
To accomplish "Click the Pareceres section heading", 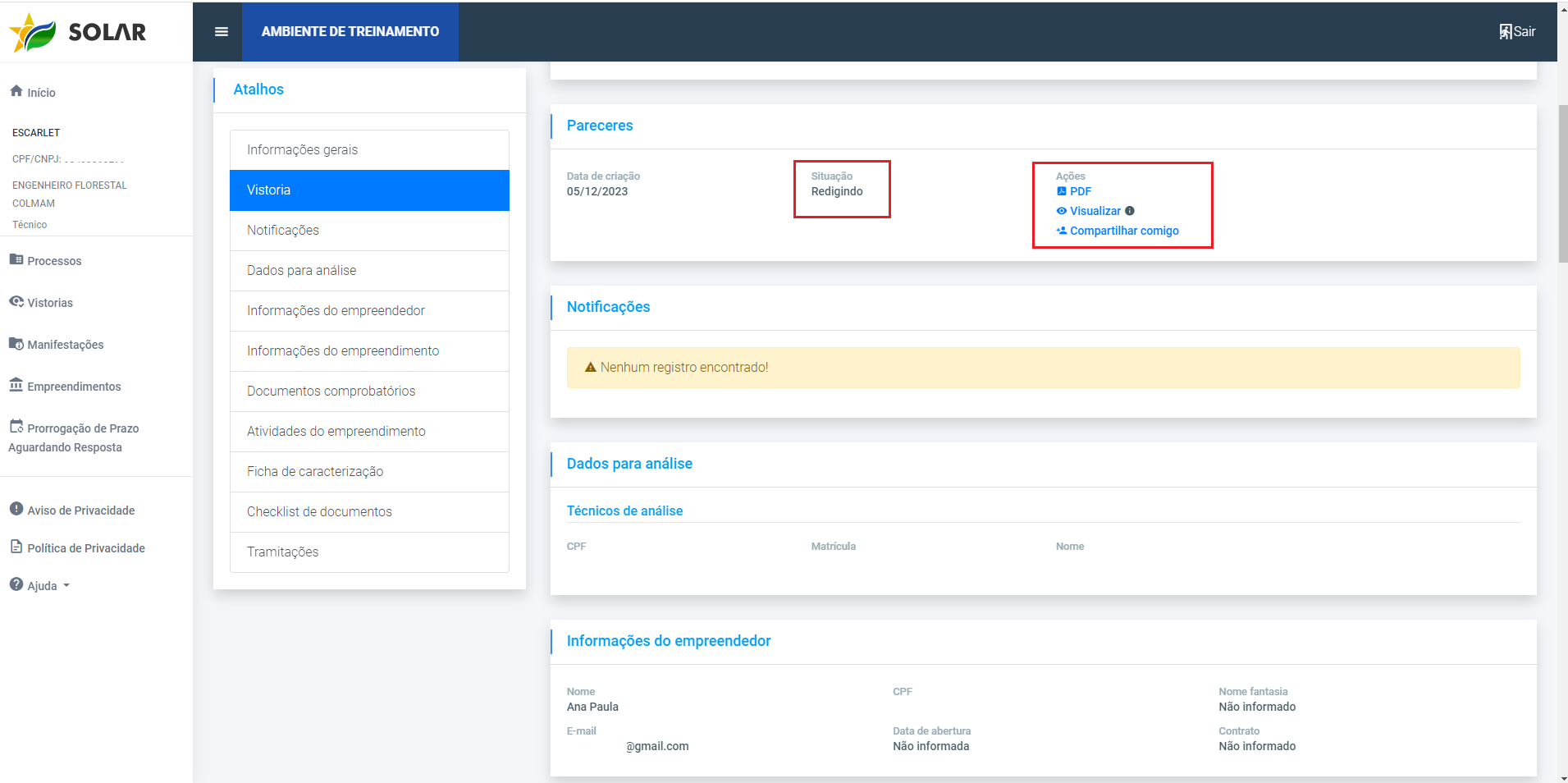I will click(600, 126).
